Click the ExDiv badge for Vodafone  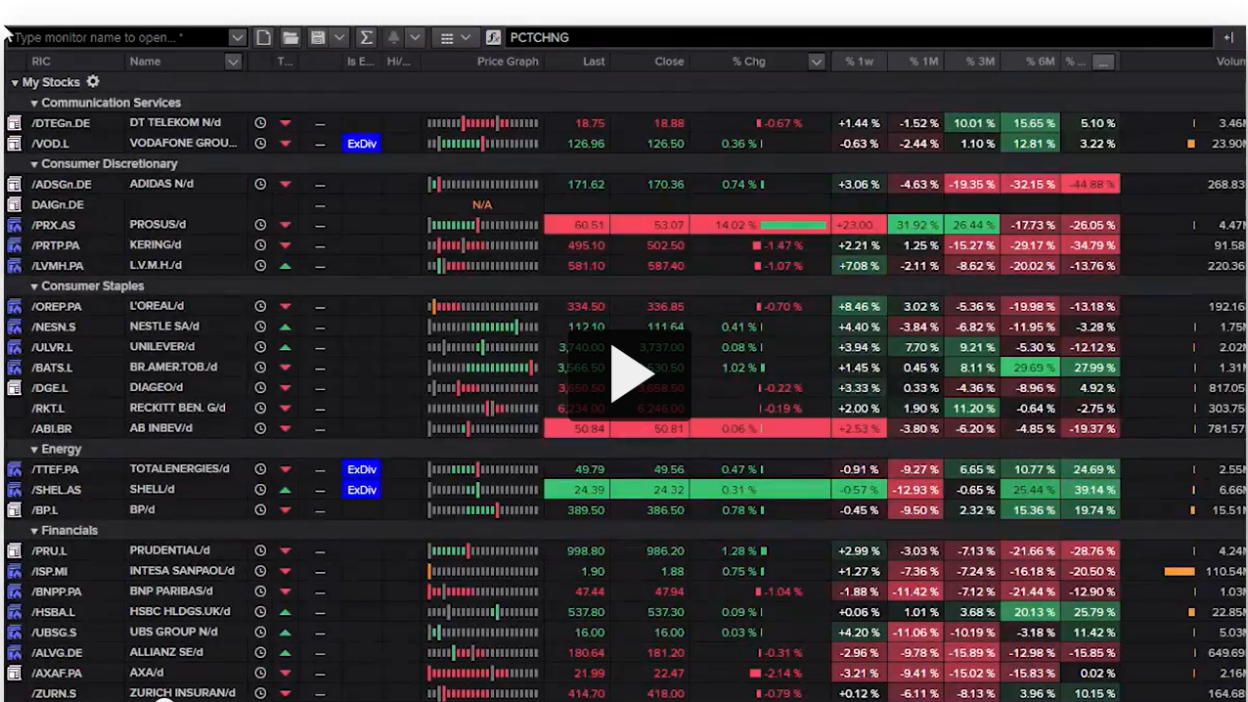[x=361, y=144]
